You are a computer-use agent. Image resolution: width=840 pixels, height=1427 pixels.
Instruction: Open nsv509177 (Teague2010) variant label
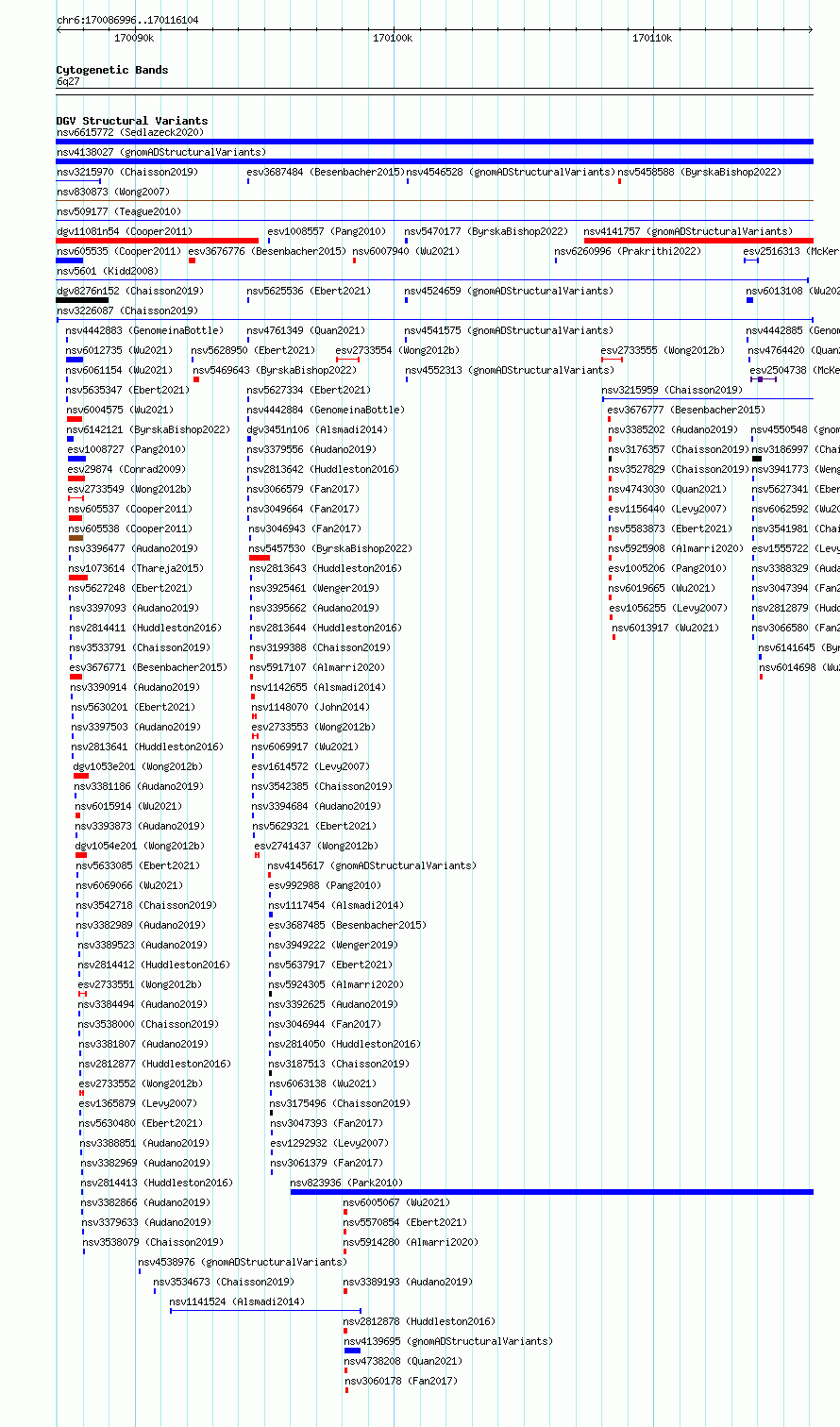pyautogui.click(x=119, y=212)
